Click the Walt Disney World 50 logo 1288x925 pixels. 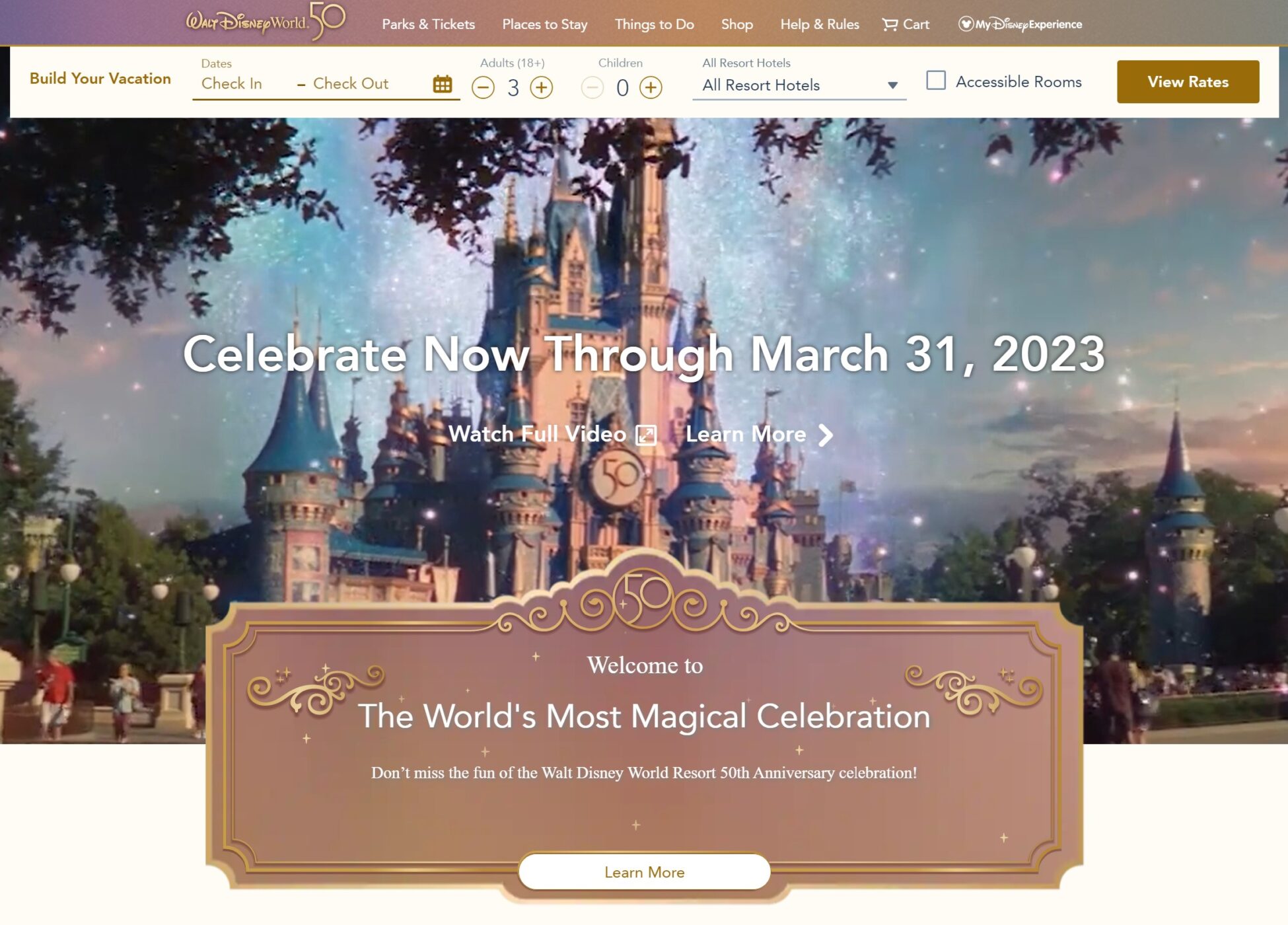(x=266, y=21)
